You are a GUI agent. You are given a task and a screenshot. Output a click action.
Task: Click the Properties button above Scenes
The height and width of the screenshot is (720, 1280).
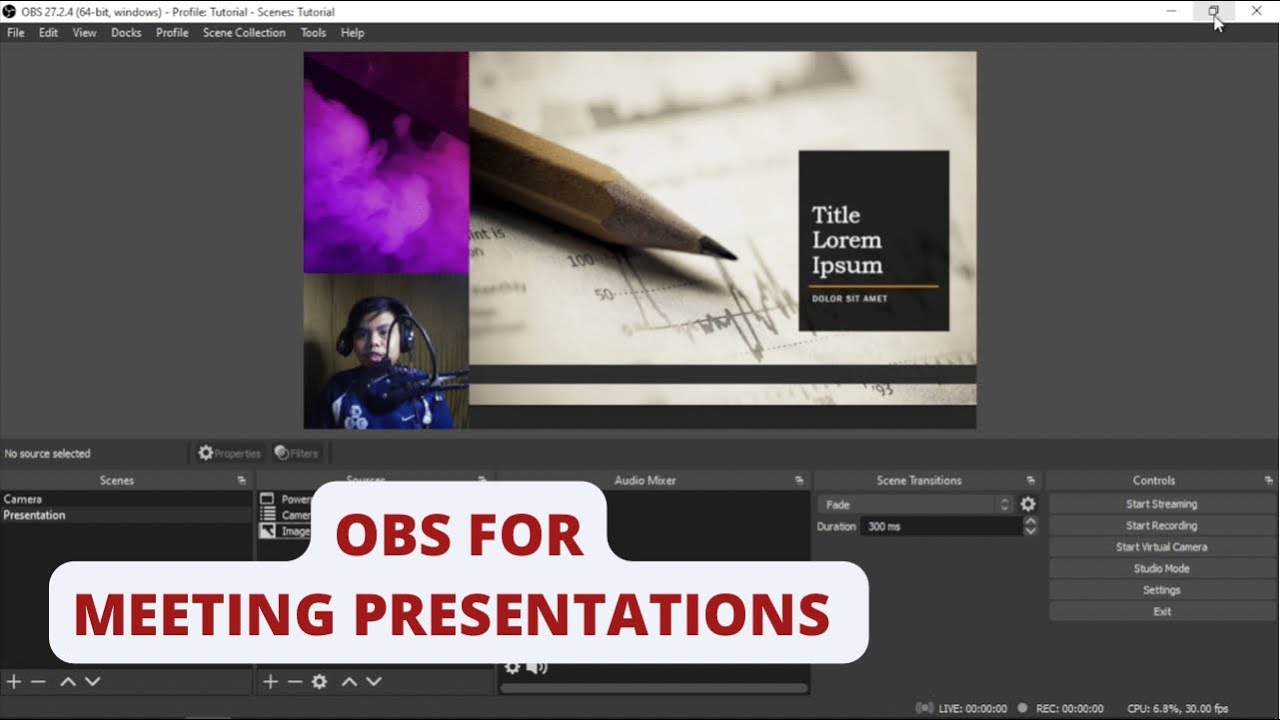229,453
